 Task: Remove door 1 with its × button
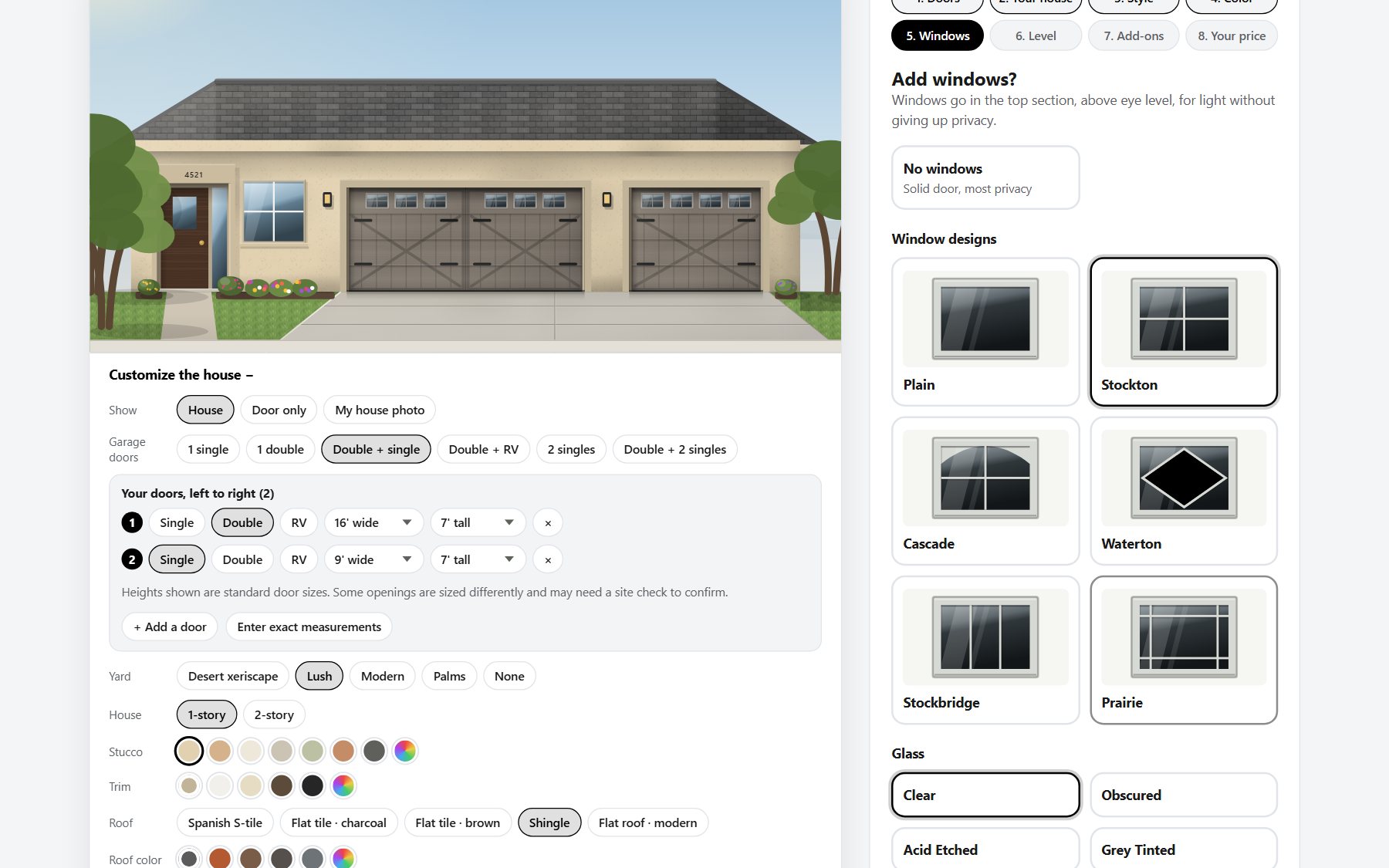[548, 523]
